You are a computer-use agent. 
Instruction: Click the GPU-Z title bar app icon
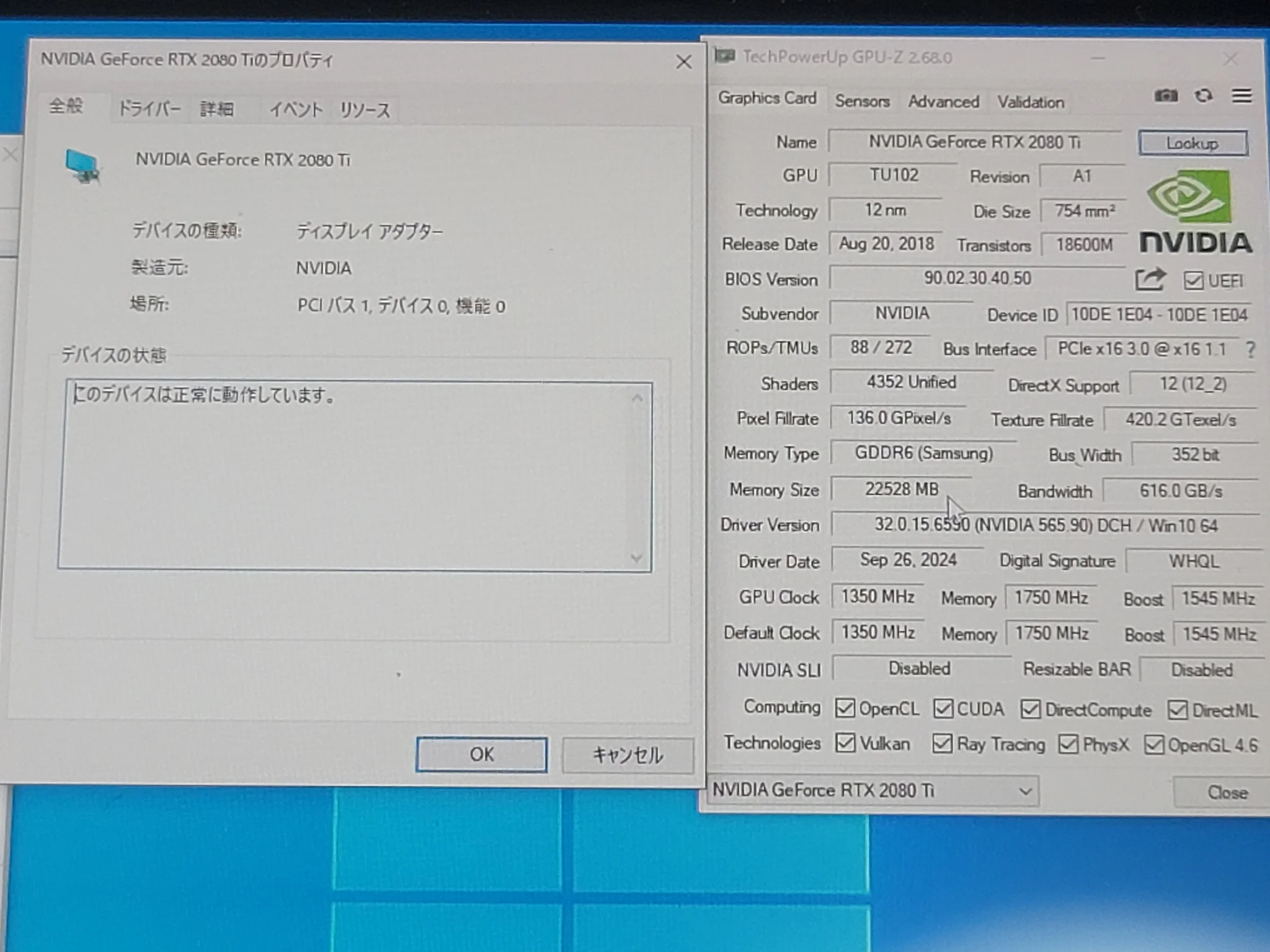click(x=725, y=56)
